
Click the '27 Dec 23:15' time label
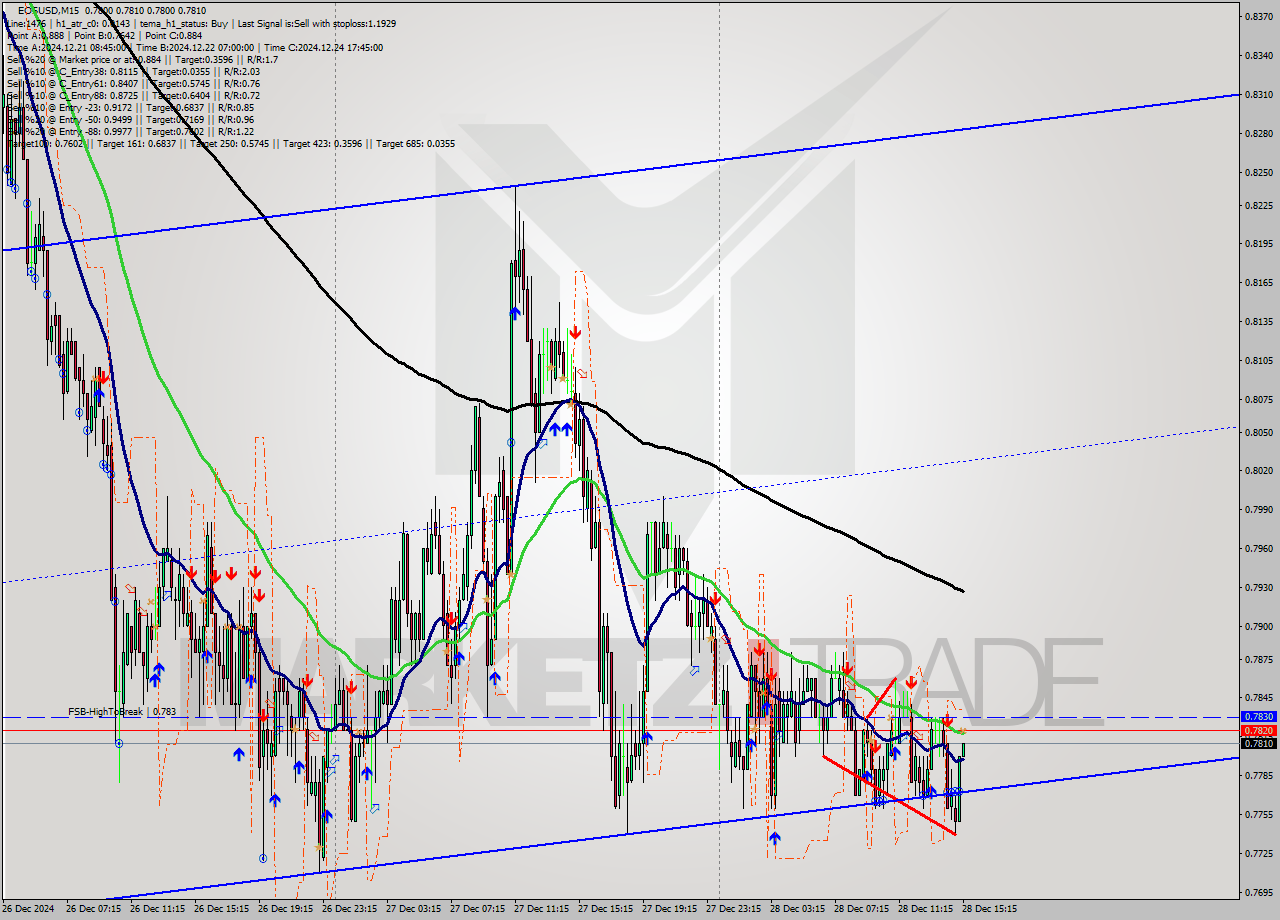[x=733, y=909]
